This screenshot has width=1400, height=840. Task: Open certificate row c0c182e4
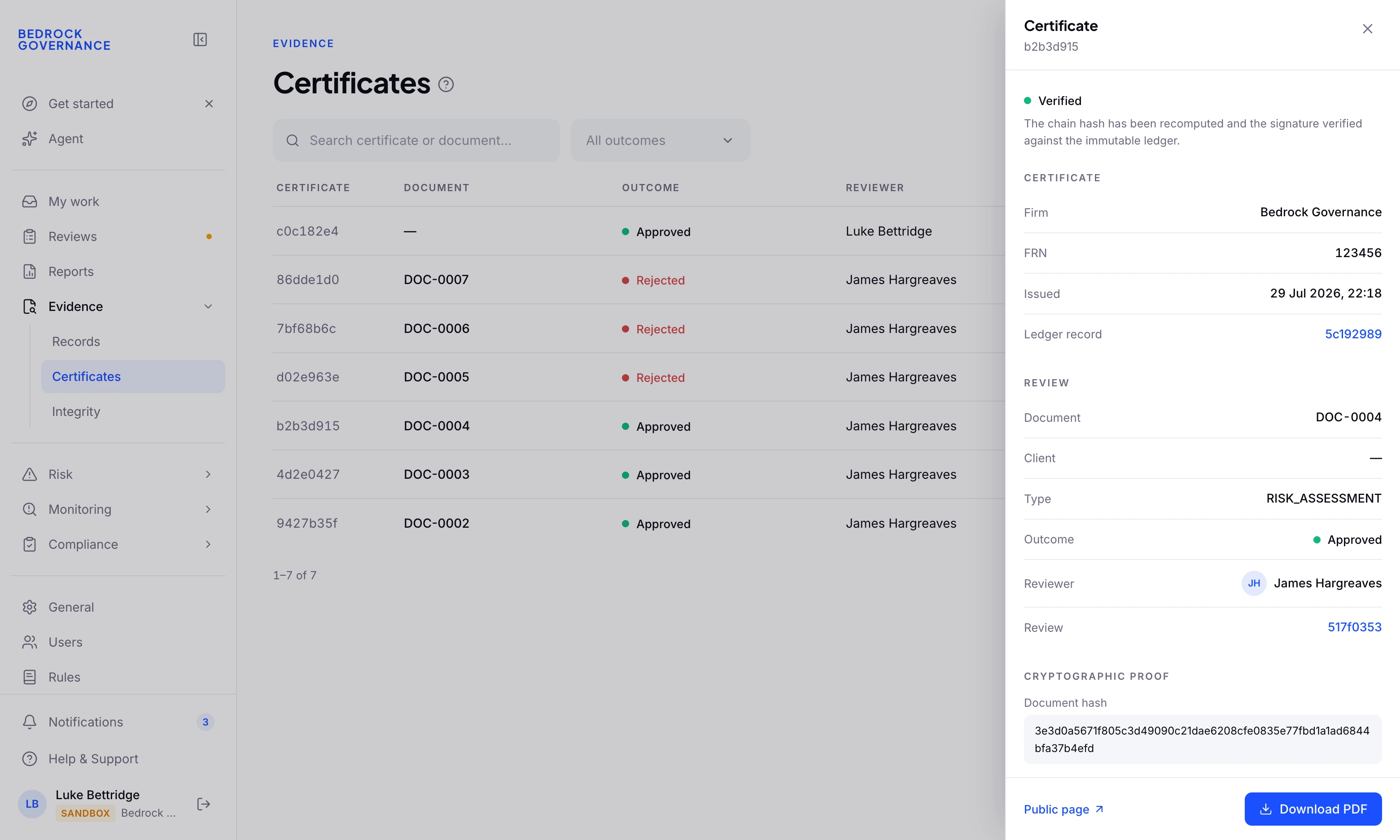pos(639,232)
